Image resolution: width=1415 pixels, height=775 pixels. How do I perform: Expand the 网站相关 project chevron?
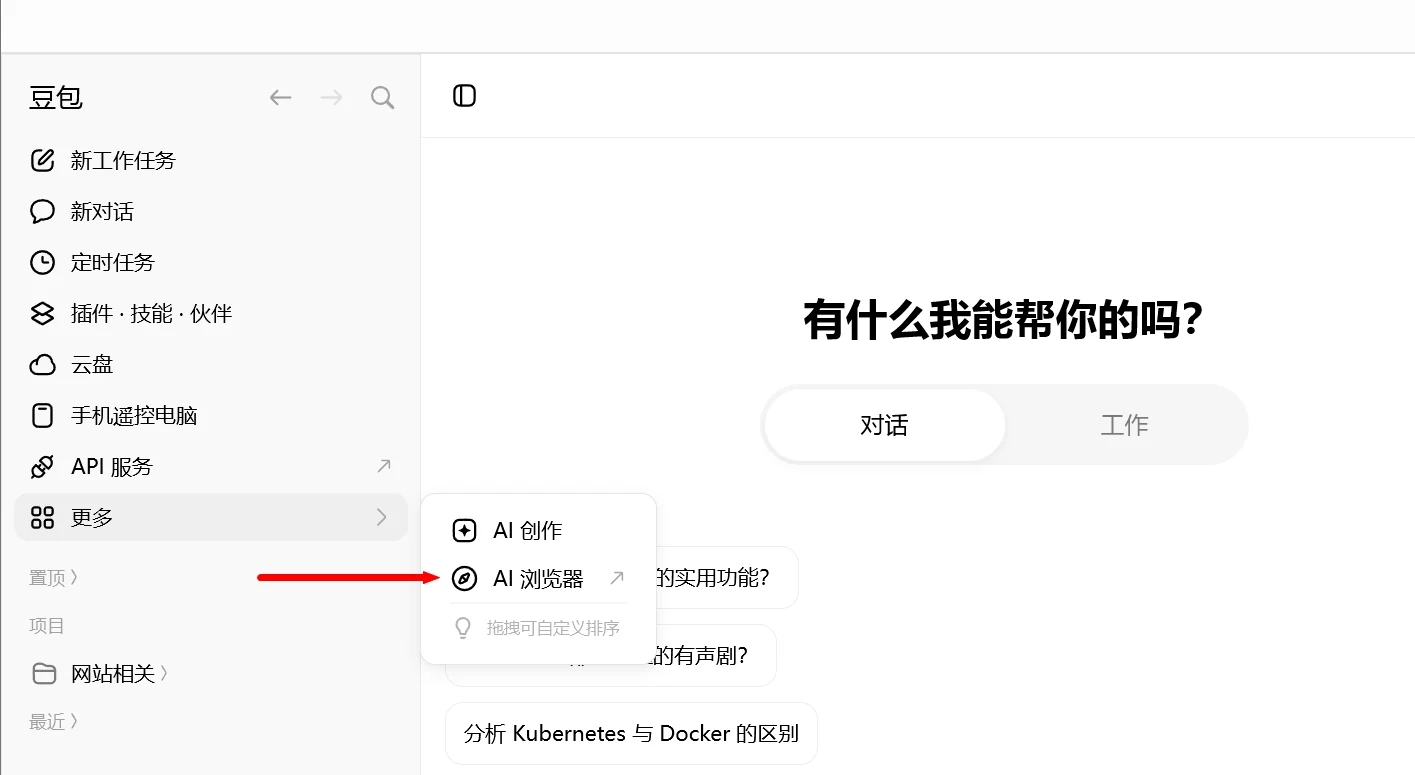point(164,674)
